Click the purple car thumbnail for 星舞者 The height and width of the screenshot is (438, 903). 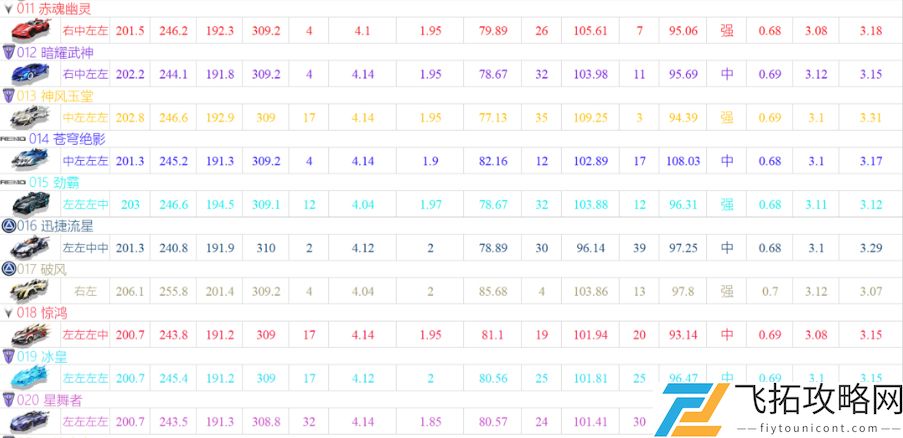(30, 422)
